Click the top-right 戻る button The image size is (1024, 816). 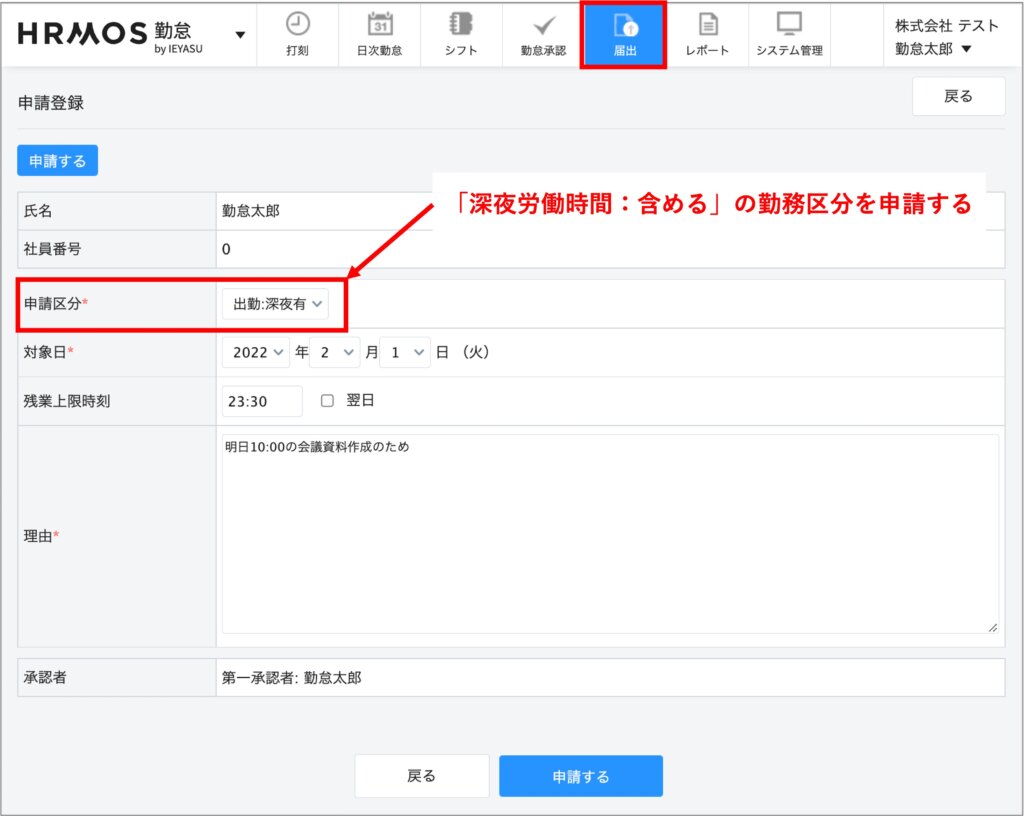pyautogui.click(x=958, y=96)
